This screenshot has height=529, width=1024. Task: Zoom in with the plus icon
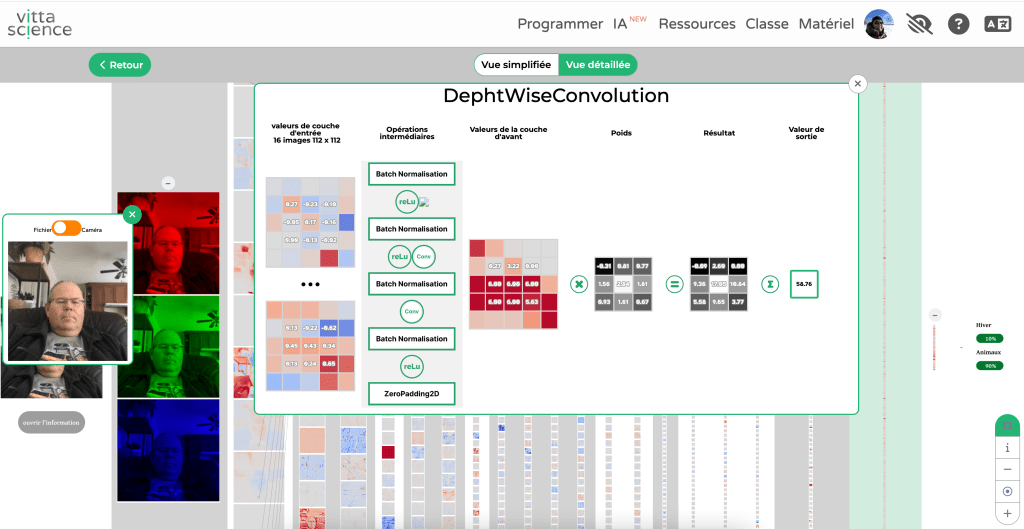[1007, 513]
